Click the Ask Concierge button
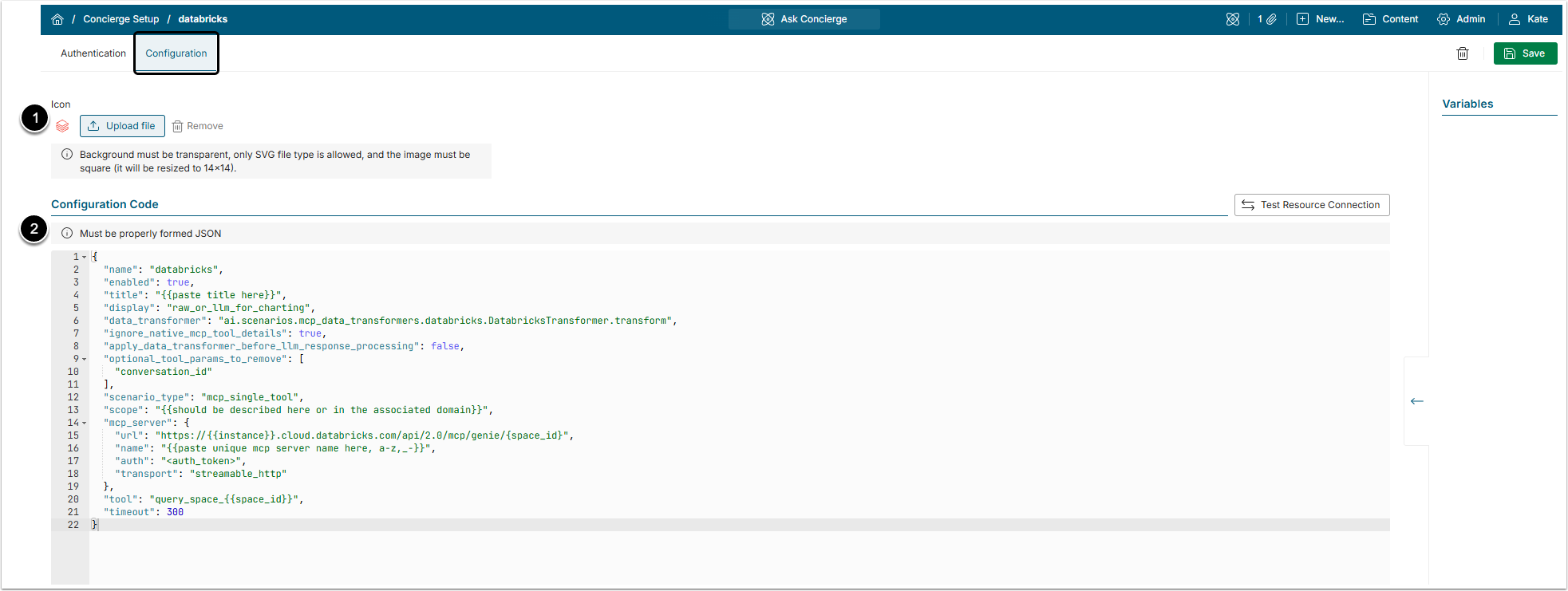Screen dimensions: 1568x591 (804, 19)
